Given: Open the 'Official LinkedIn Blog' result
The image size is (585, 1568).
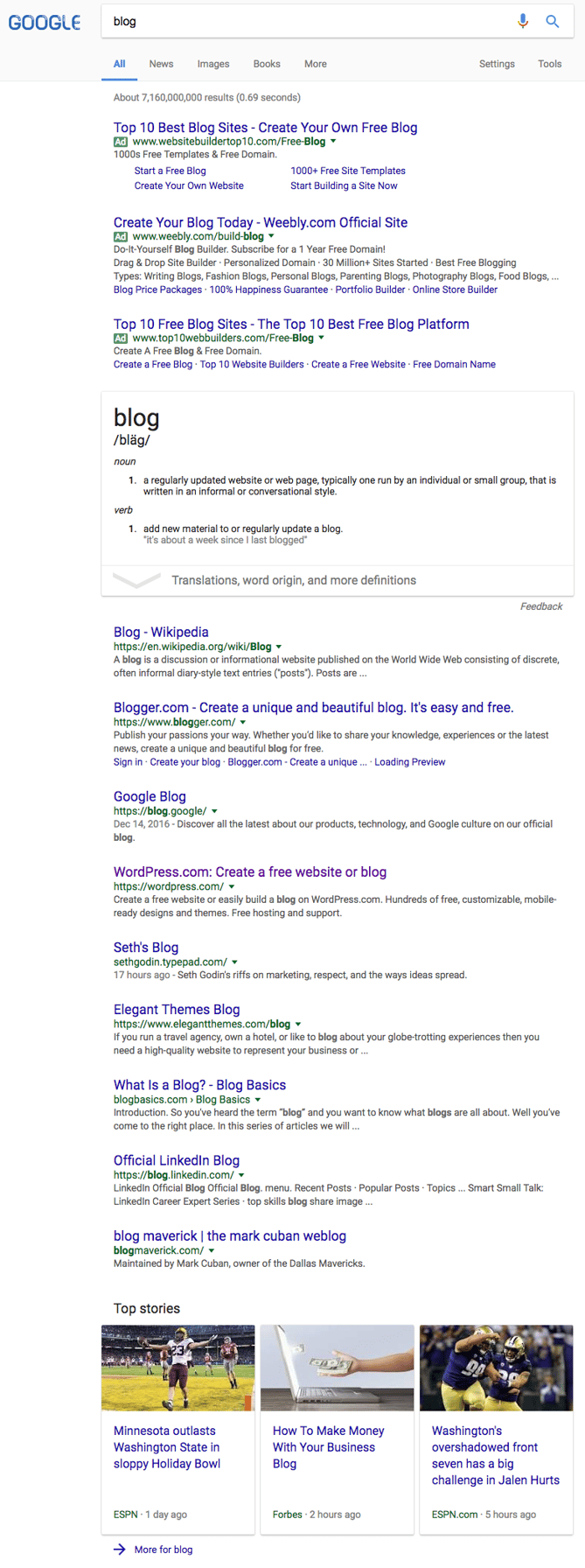Looking at the screenshot, I should (x=177, y=1160).
